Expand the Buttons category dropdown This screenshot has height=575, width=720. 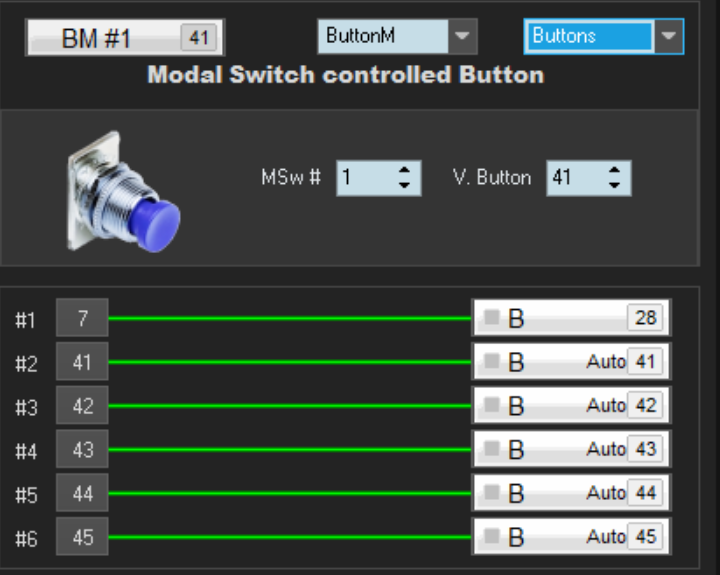click(668, 37)
